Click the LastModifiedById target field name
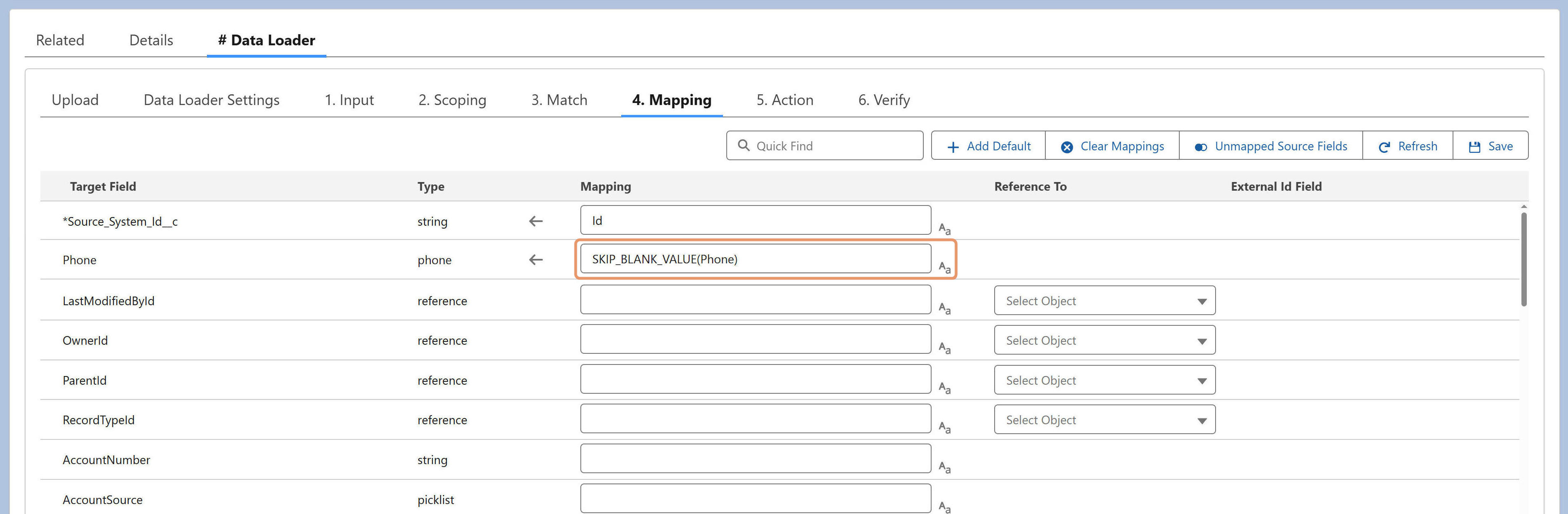The image size is (1568, 514). [x=108, y=301]
